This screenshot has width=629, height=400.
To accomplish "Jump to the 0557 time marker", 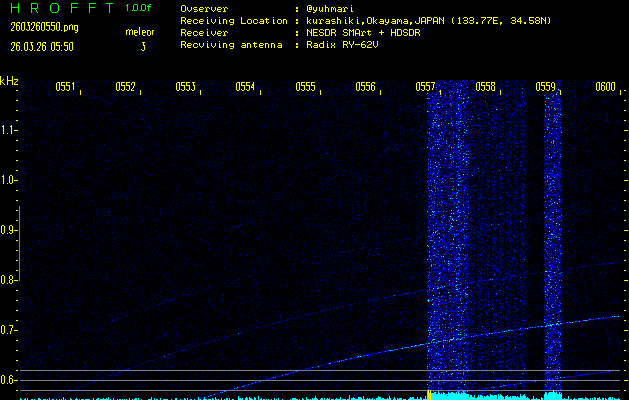I will (x=426, y=87).
